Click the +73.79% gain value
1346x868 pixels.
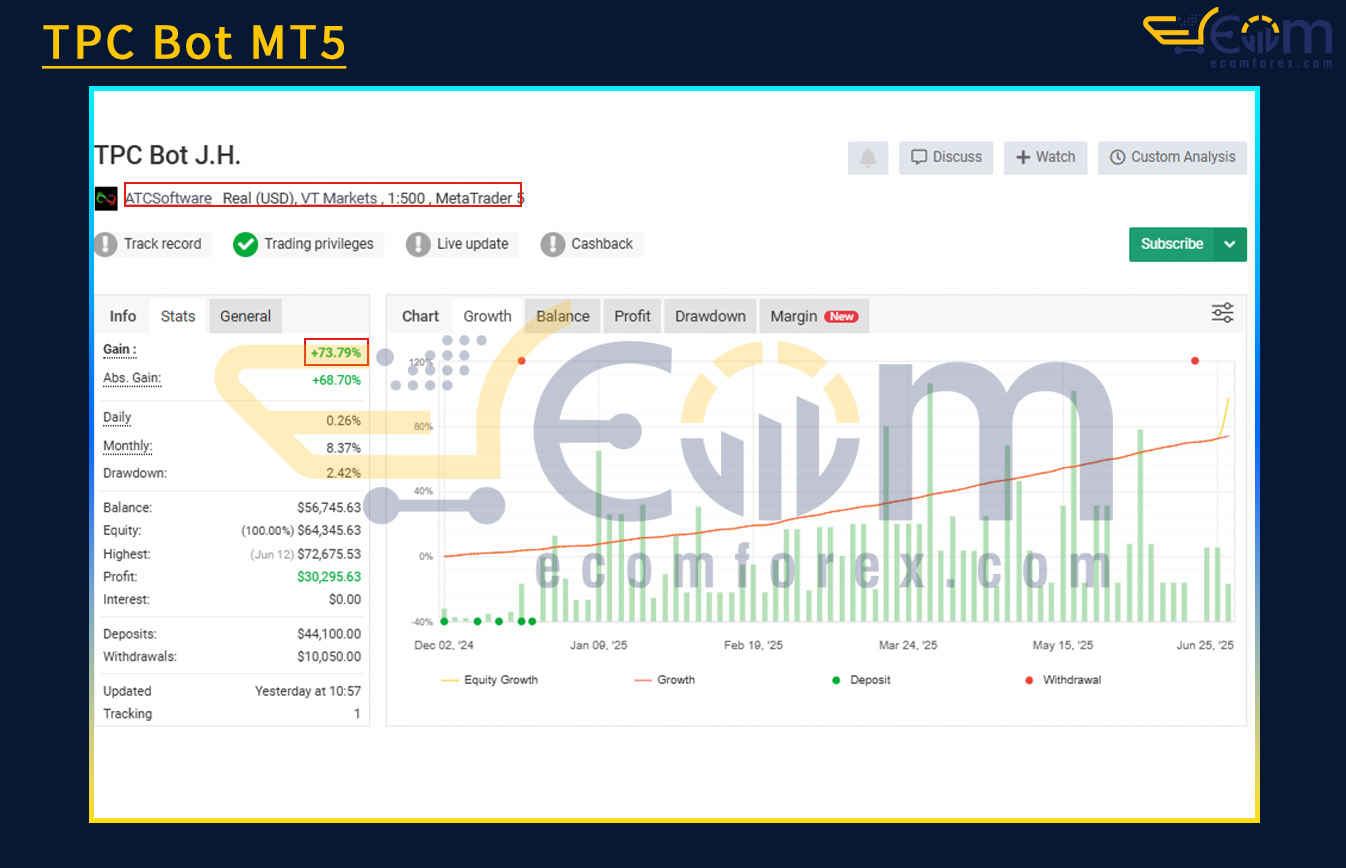[336, 352]
